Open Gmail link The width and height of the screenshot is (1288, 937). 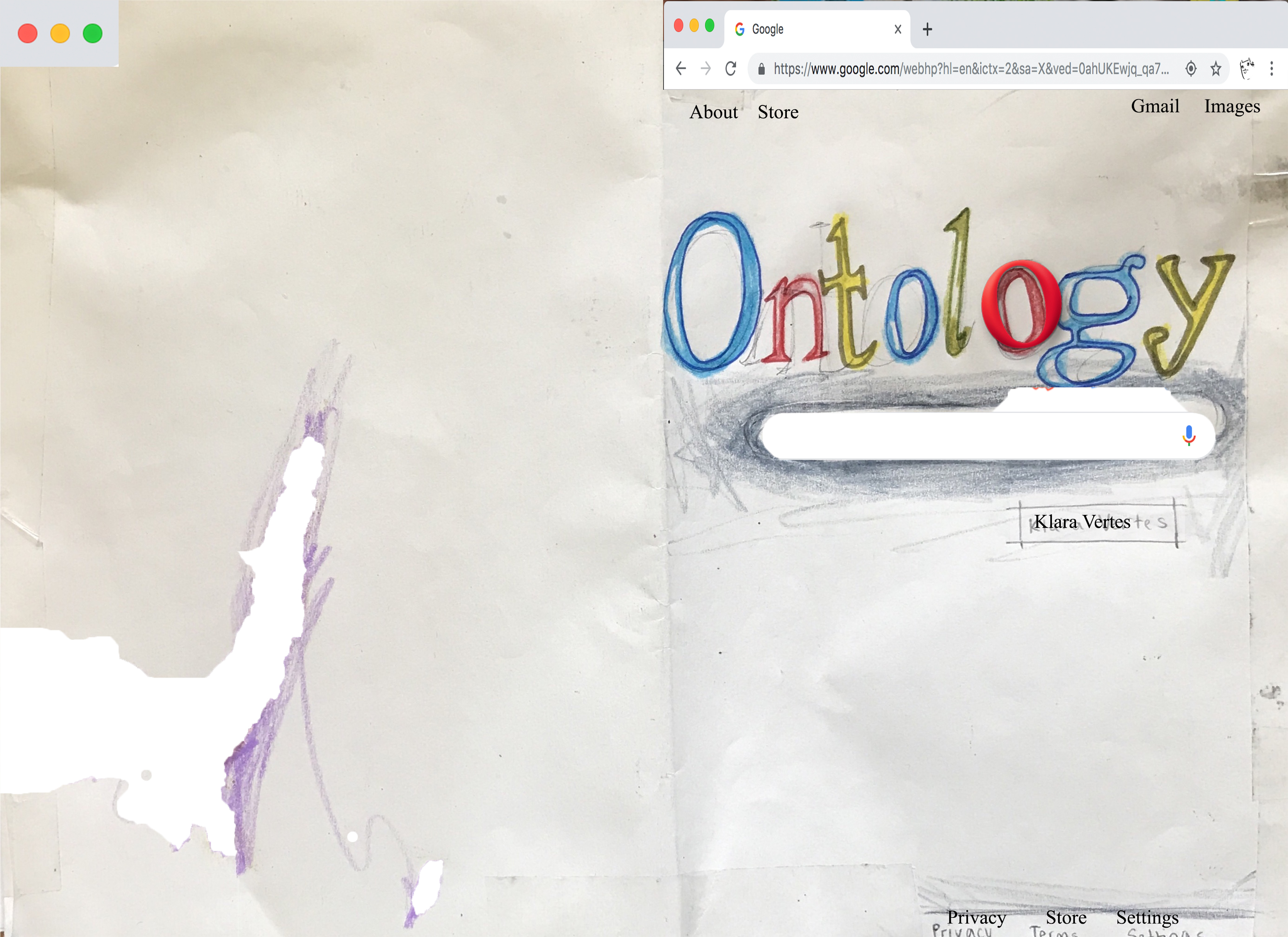click(x=1155, y=106)
